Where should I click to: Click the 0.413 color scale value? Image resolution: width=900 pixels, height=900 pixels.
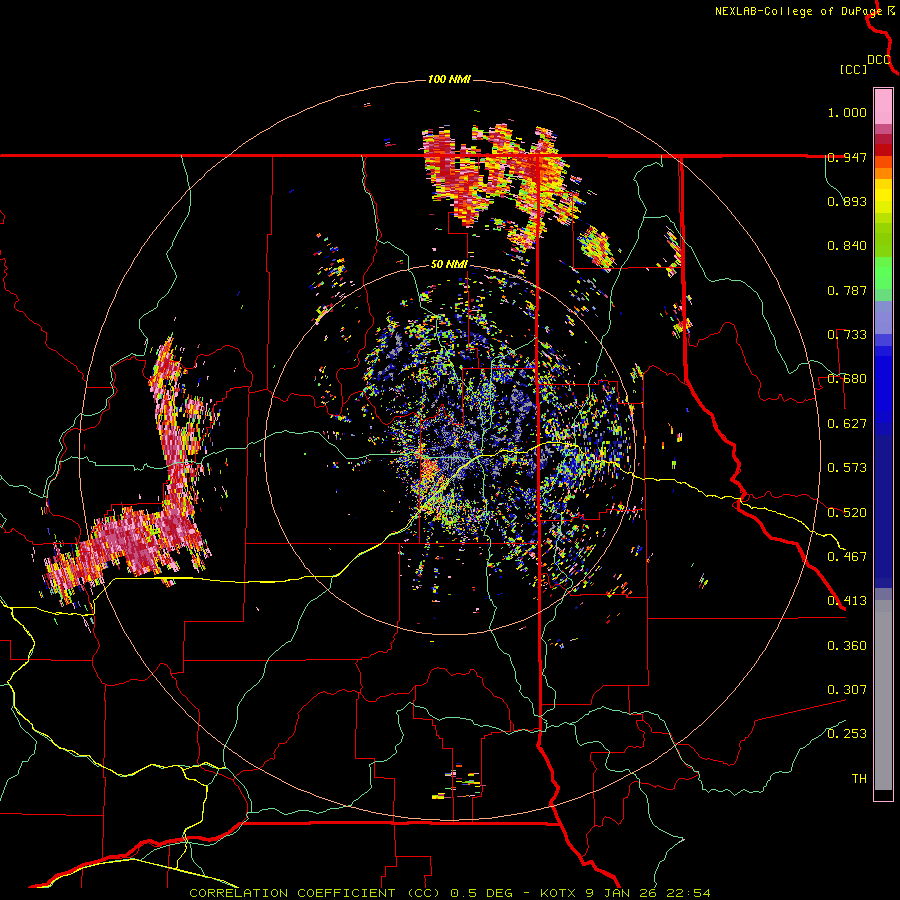click(847, 601)
